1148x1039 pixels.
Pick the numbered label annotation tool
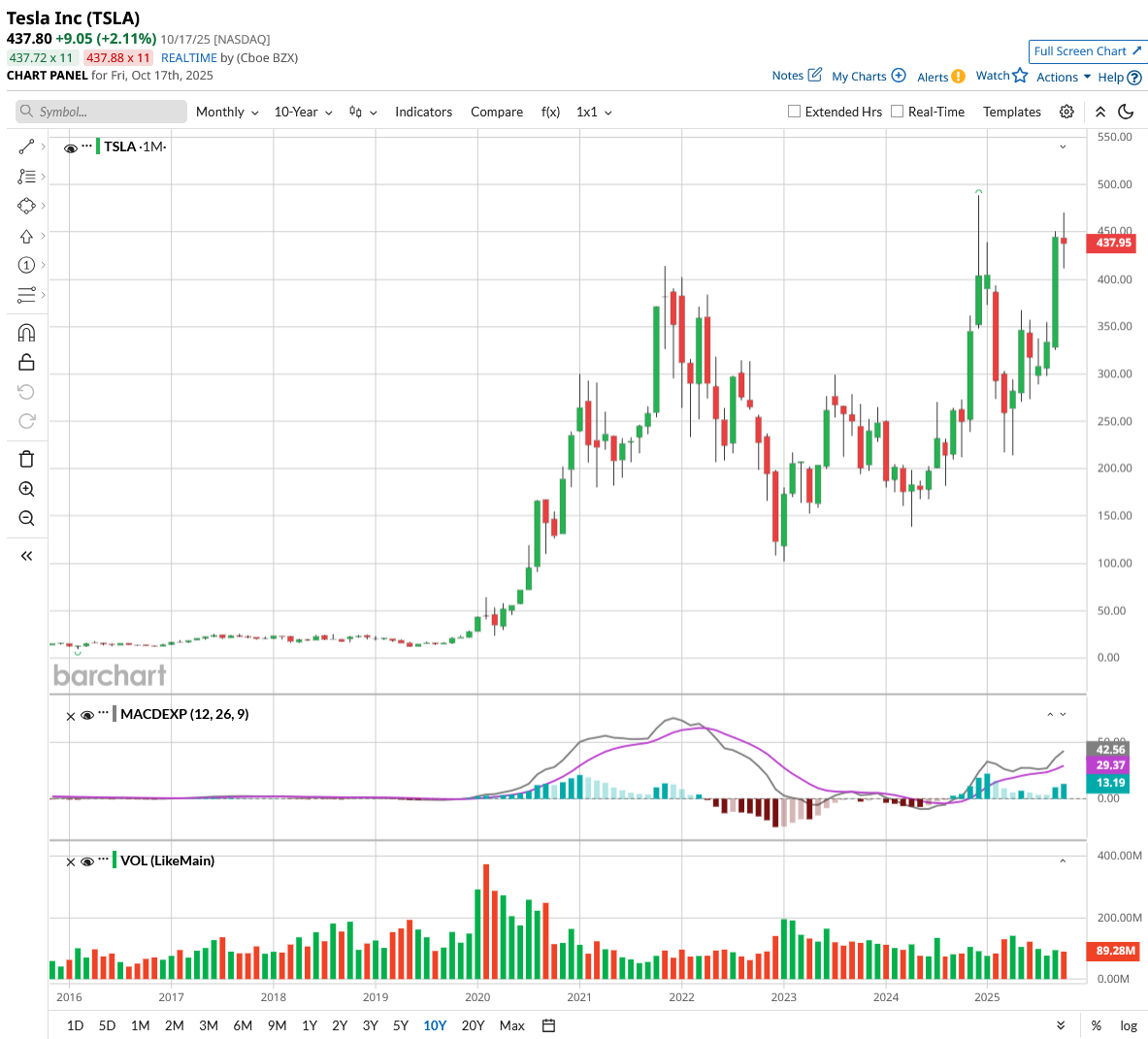point(26,265)
